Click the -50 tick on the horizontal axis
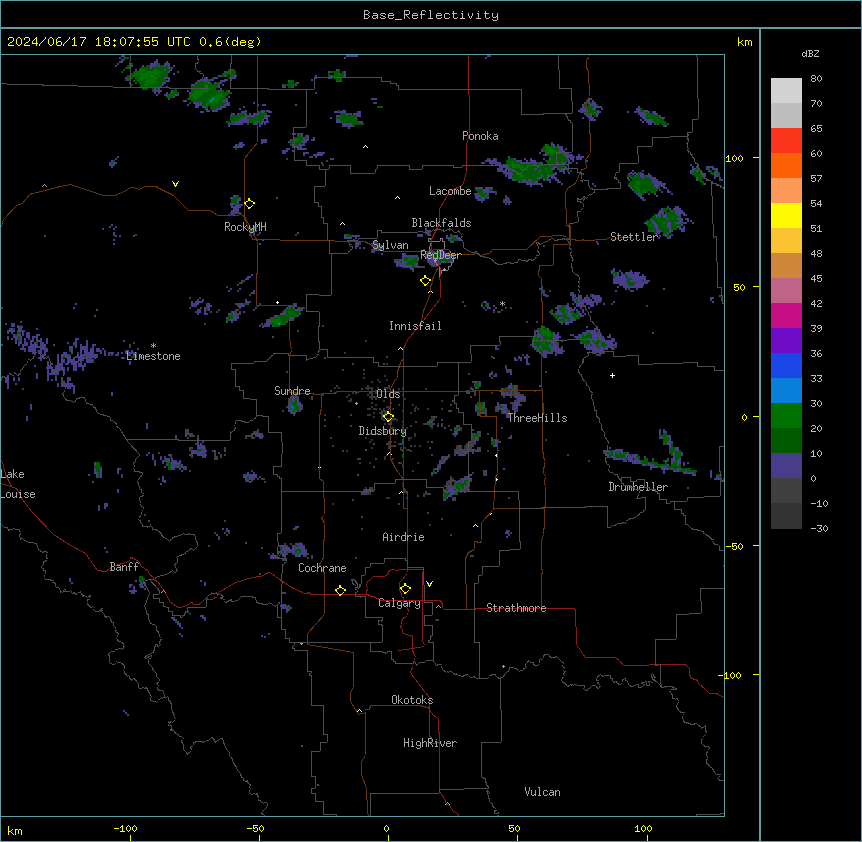The height and width of the screenshot is (842, 862). 255,828
